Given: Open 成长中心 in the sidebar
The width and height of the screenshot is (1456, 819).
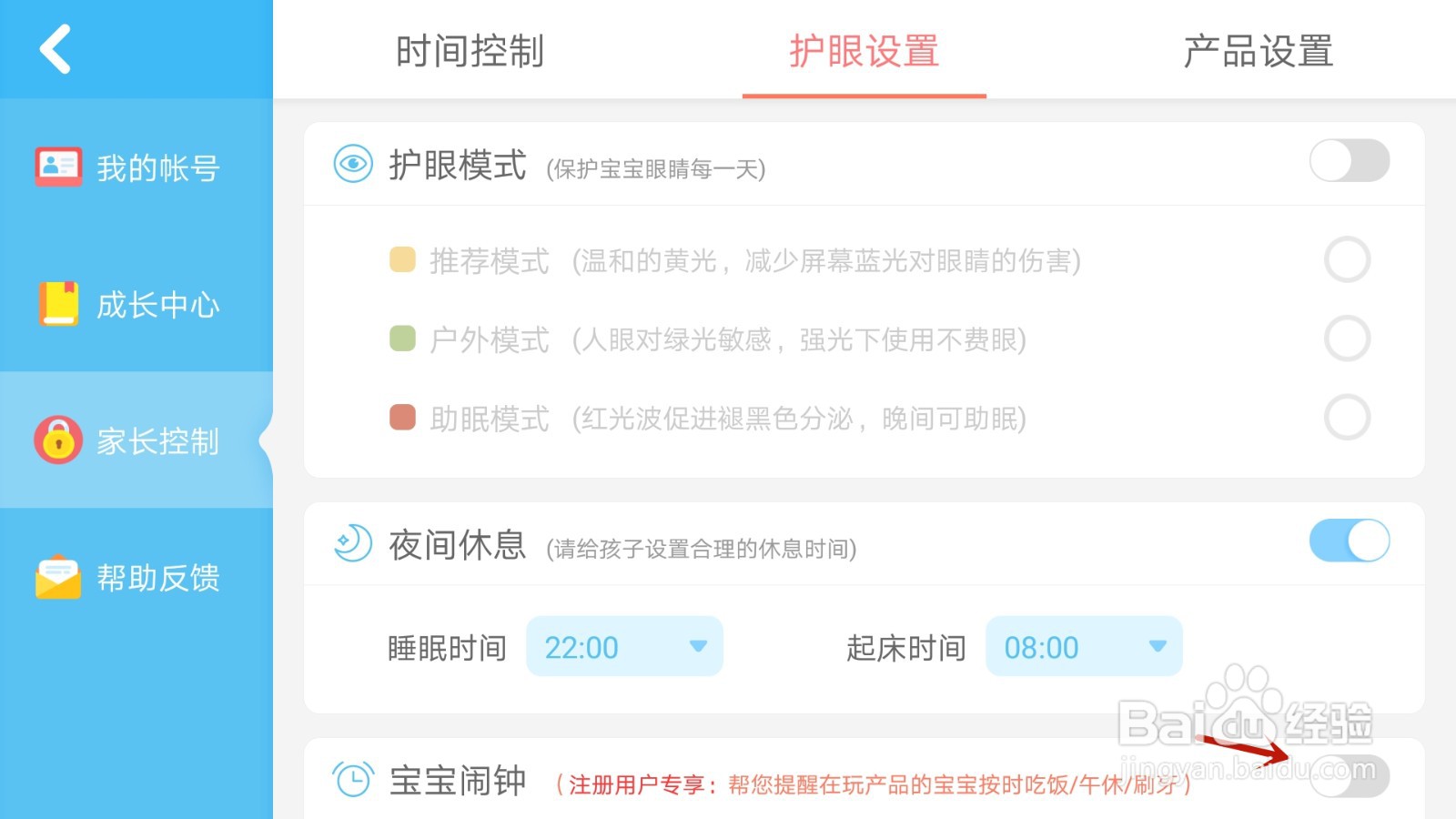Looking at the screenshot, I should 136,303.
